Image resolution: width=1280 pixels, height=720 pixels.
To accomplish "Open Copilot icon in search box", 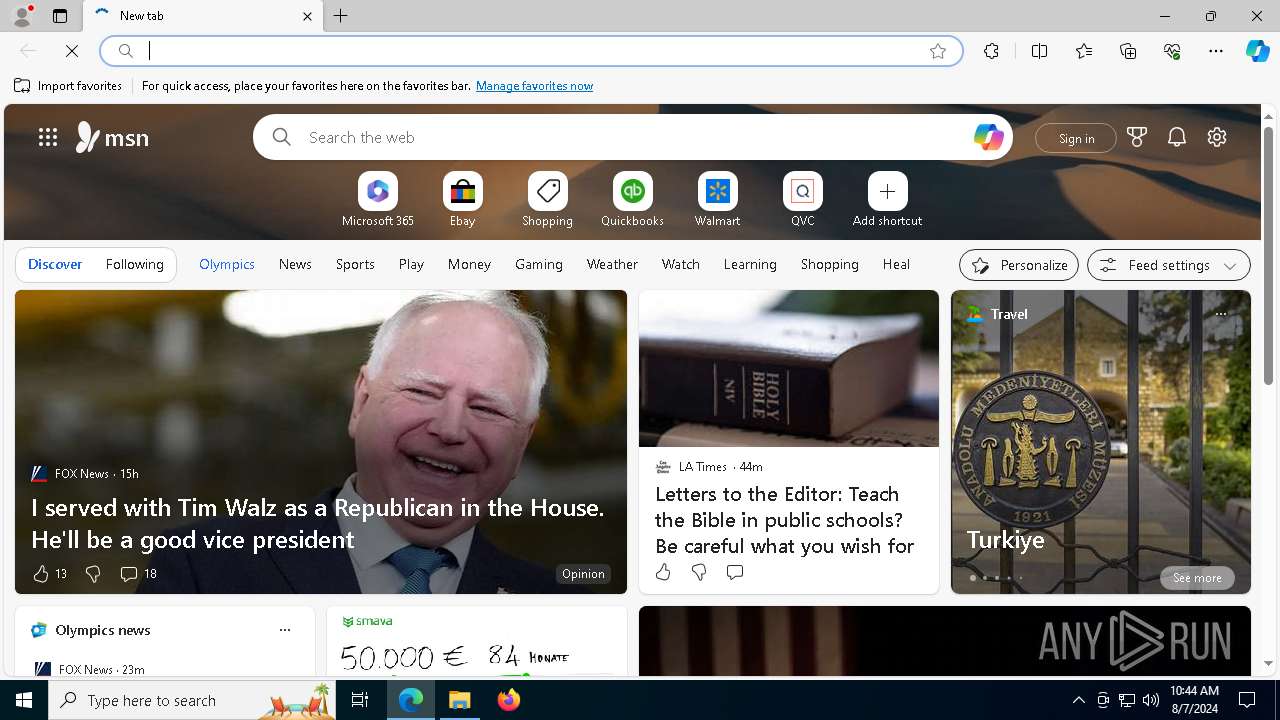I will tap(988, 137).
